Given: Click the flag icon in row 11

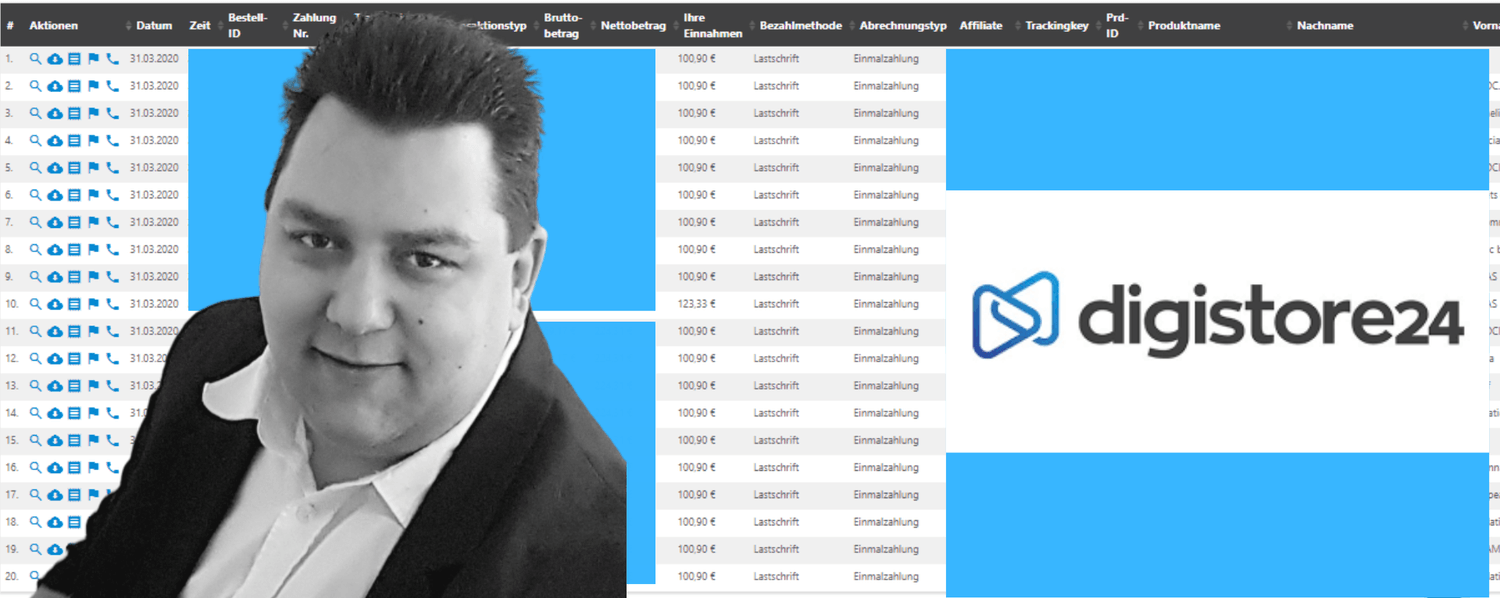Looking at the screenshot, I should click(93, 331).
